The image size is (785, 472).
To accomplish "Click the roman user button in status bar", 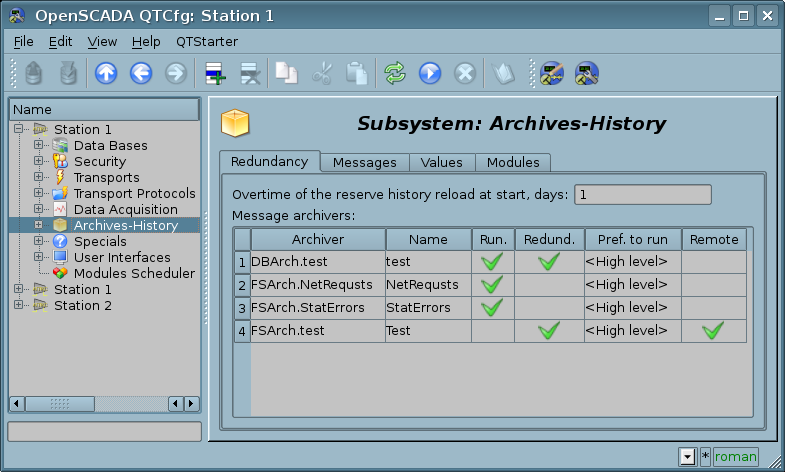I will 735,457.
